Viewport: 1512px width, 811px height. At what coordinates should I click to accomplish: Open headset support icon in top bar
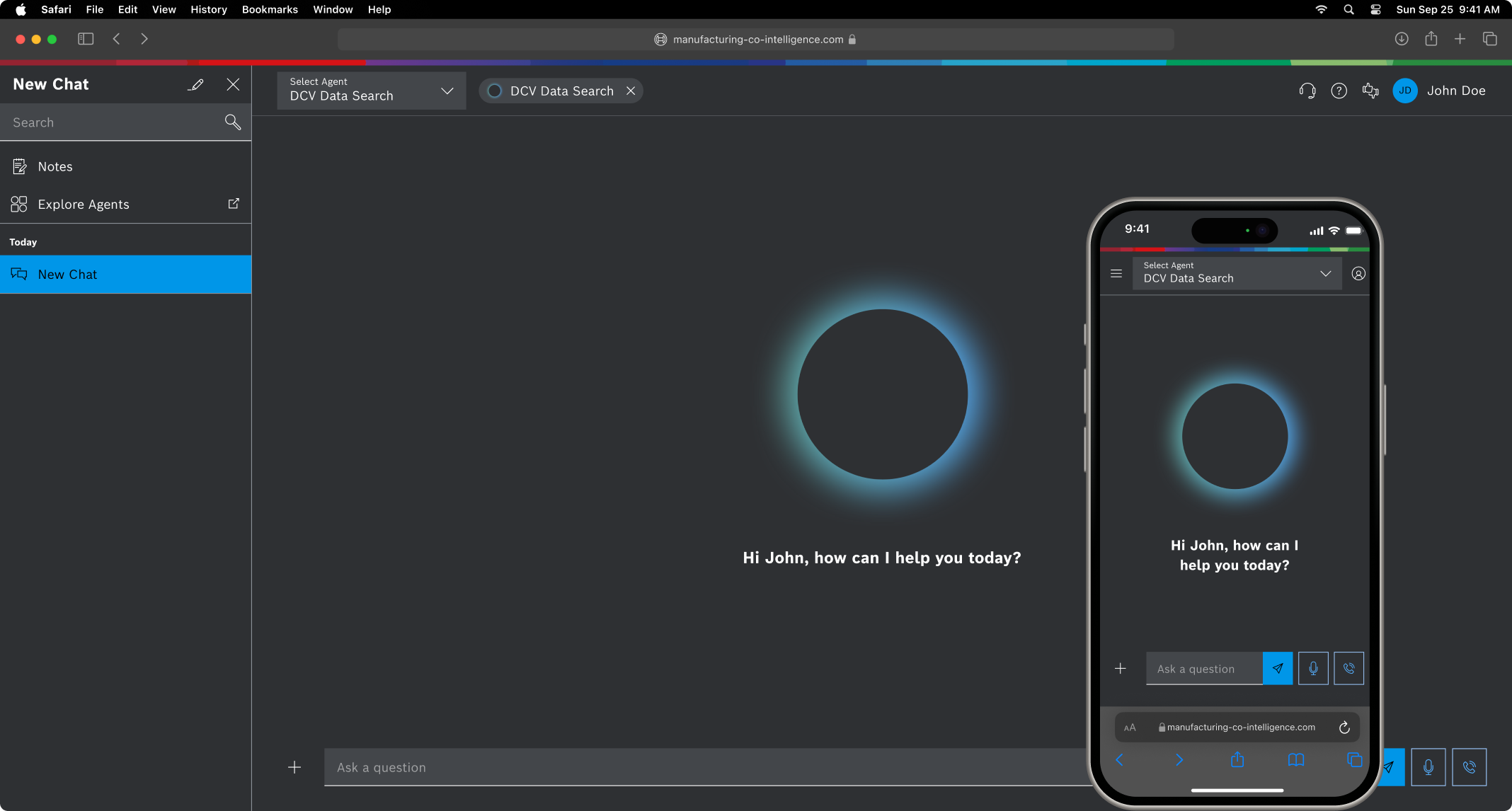coord(1307,91)
